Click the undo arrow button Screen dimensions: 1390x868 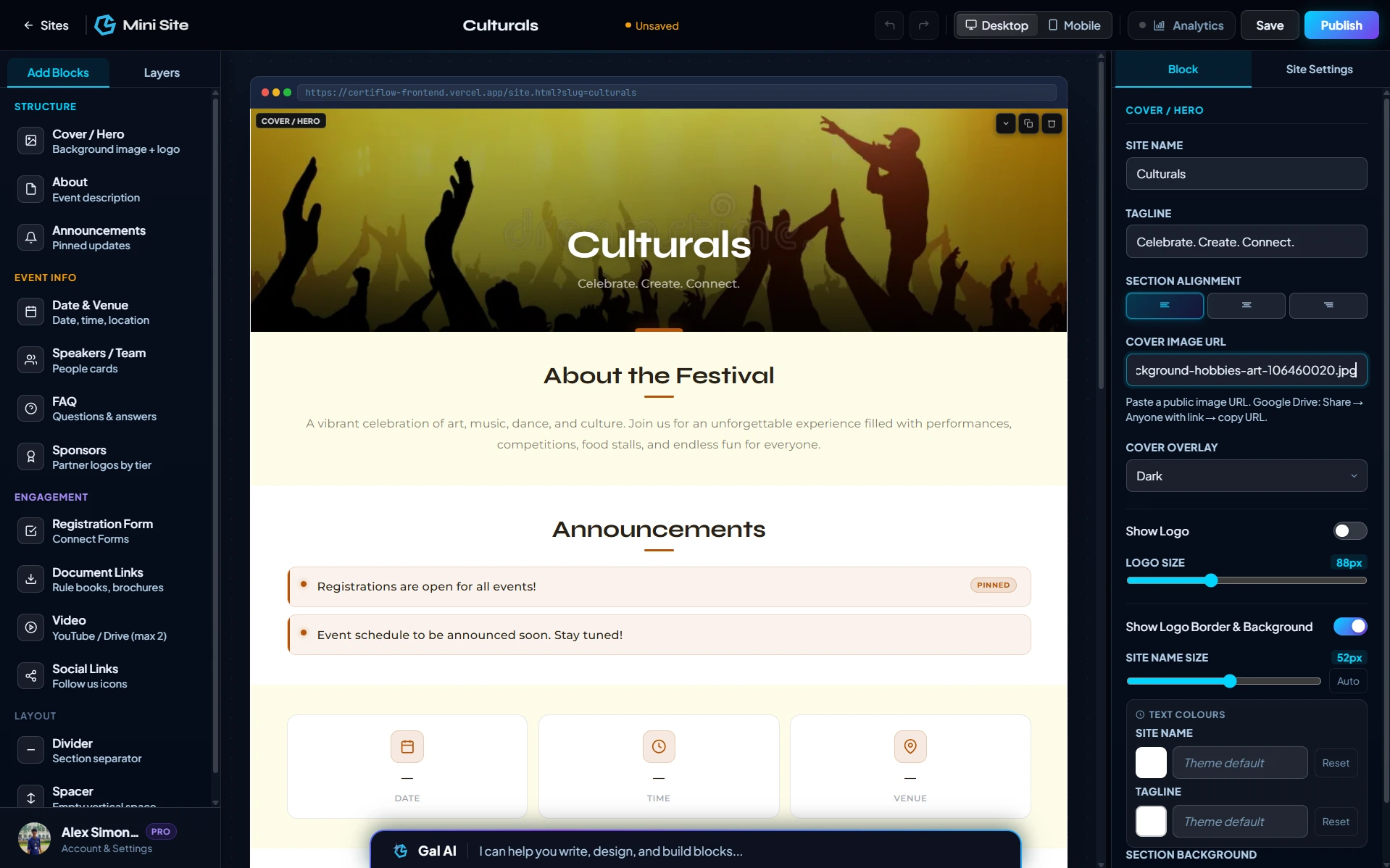coord(889,25)
